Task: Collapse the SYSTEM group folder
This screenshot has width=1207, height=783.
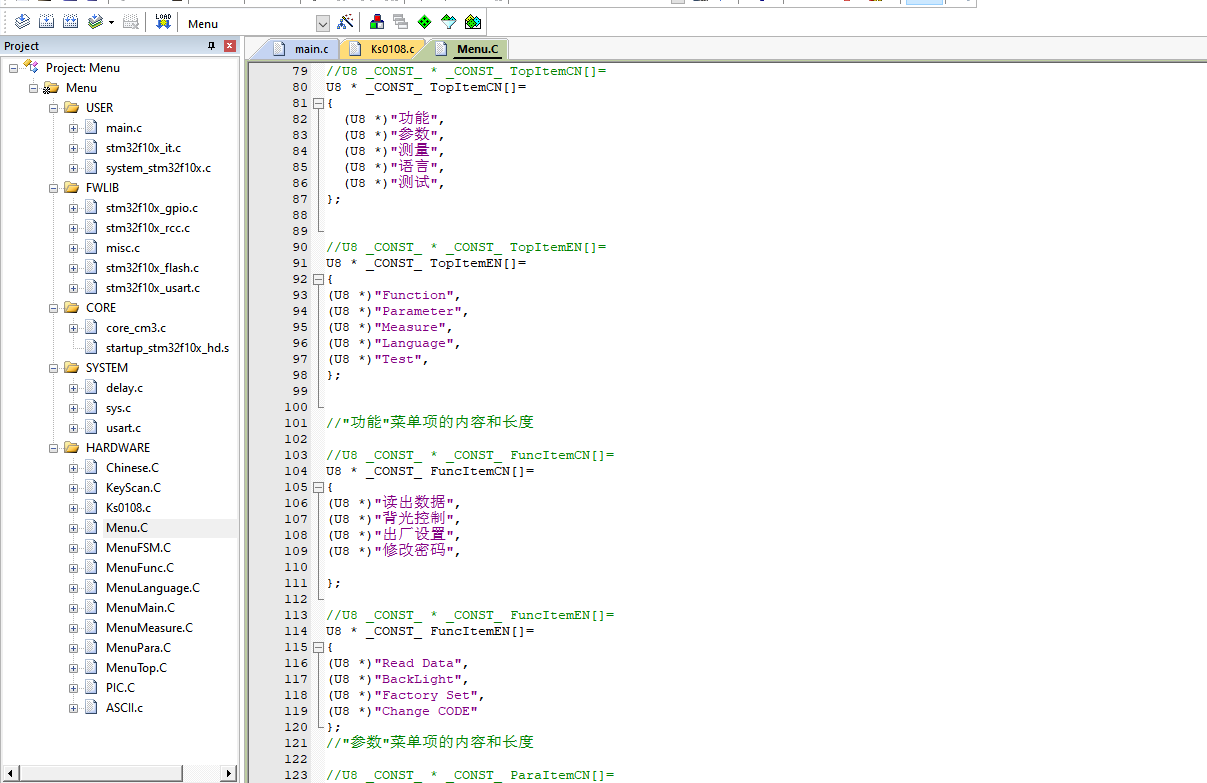Action: [54, 368]
